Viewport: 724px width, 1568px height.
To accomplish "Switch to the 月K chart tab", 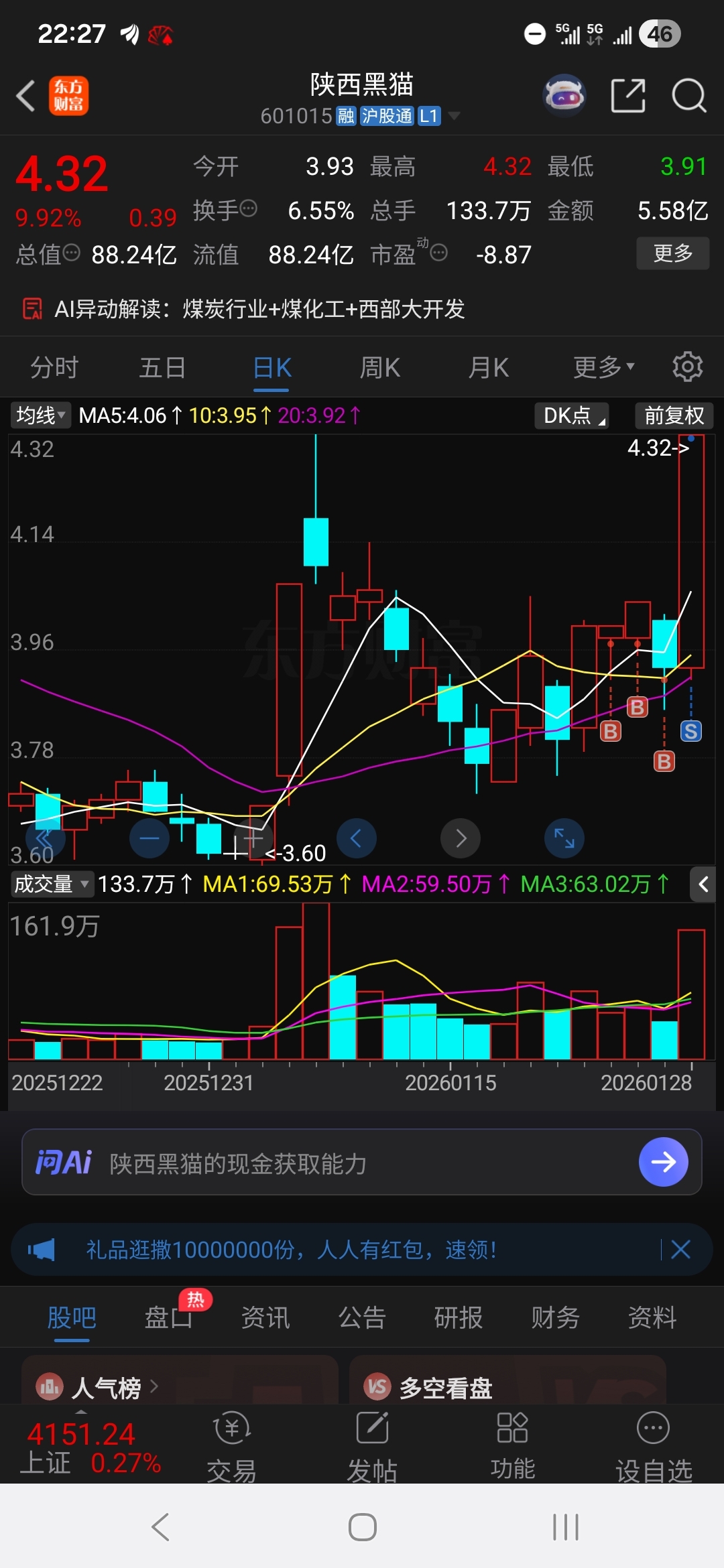I will pos(489,367).
